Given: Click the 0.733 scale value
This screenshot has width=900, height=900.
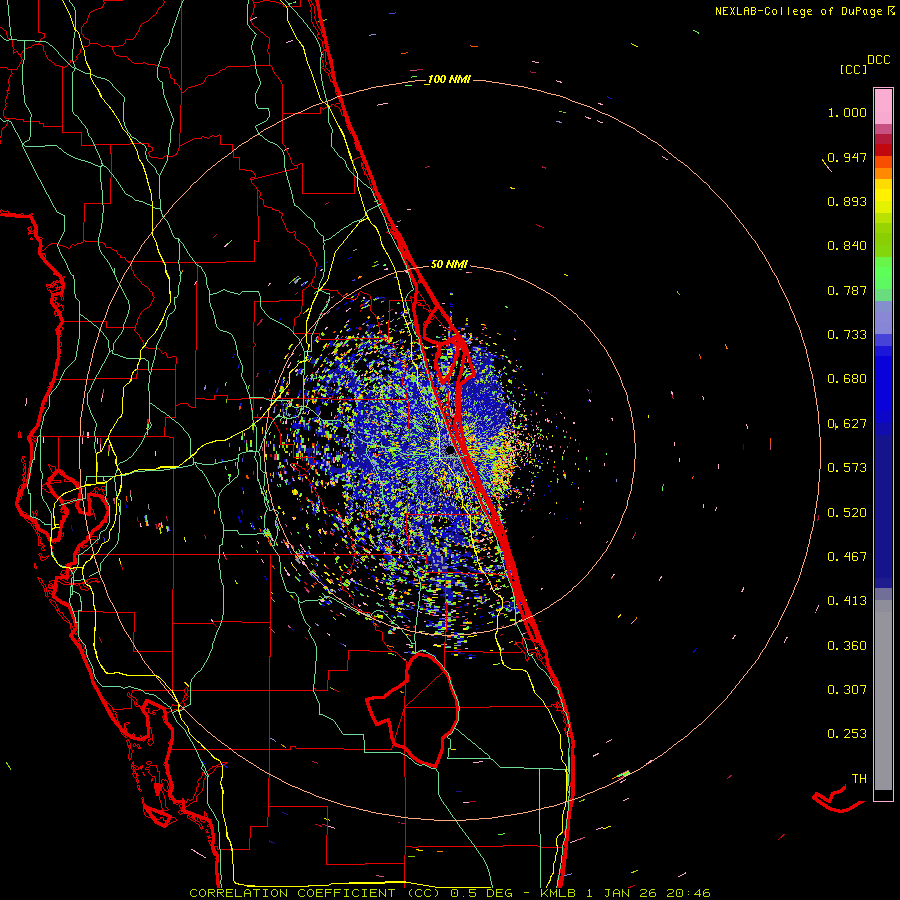Looking at the screenshot, I should click(x=847, y=335).
